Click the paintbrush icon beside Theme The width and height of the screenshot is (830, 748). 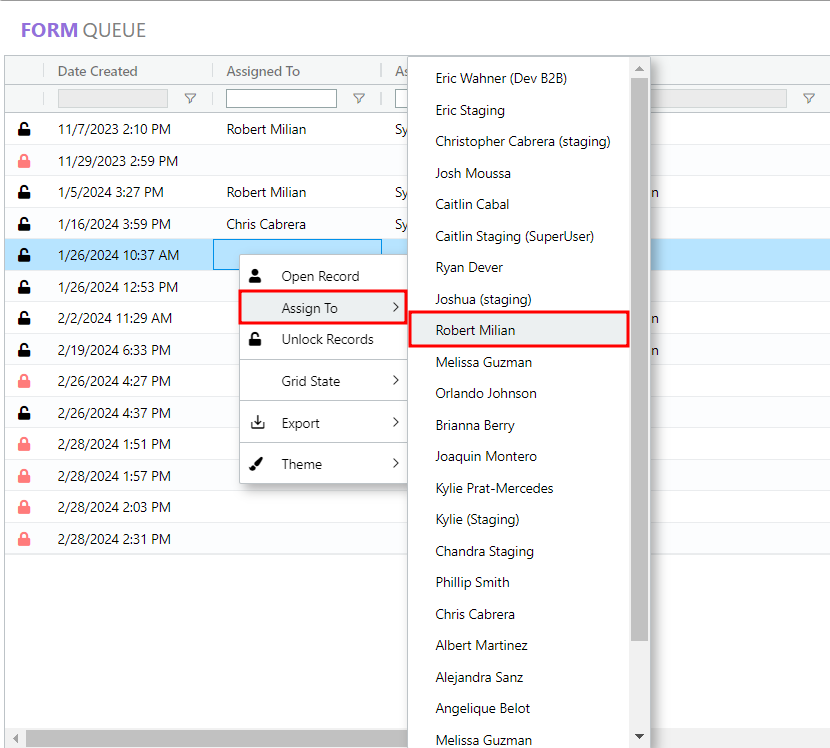256,464
